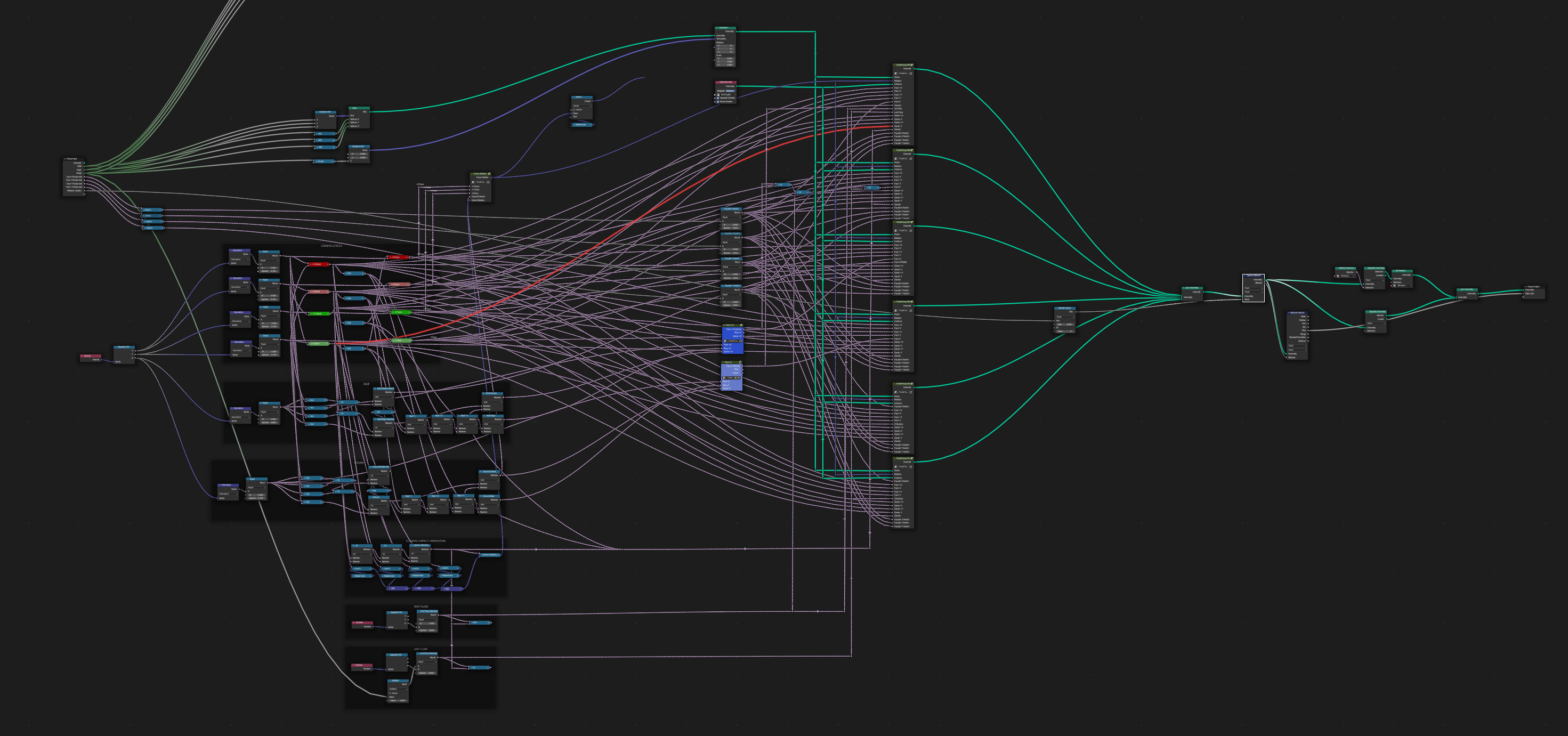Image resolution: width=1568 pixels, height=736 pixels.
Task: Select the Set Material node header
Action: click(1402, 271)
